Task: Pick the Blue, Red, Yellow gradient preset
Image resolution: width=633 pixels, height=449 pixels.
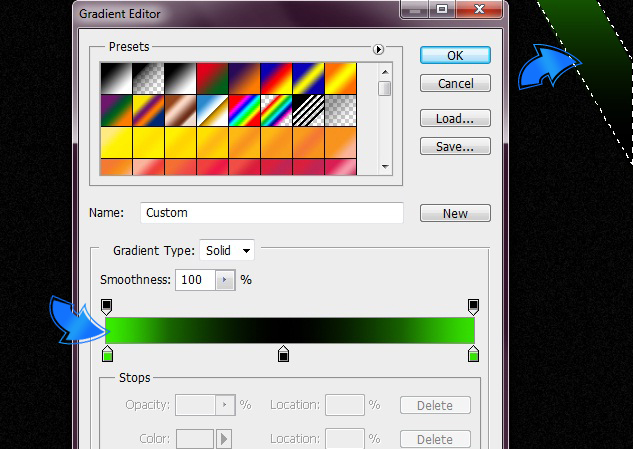Action: 276,78
